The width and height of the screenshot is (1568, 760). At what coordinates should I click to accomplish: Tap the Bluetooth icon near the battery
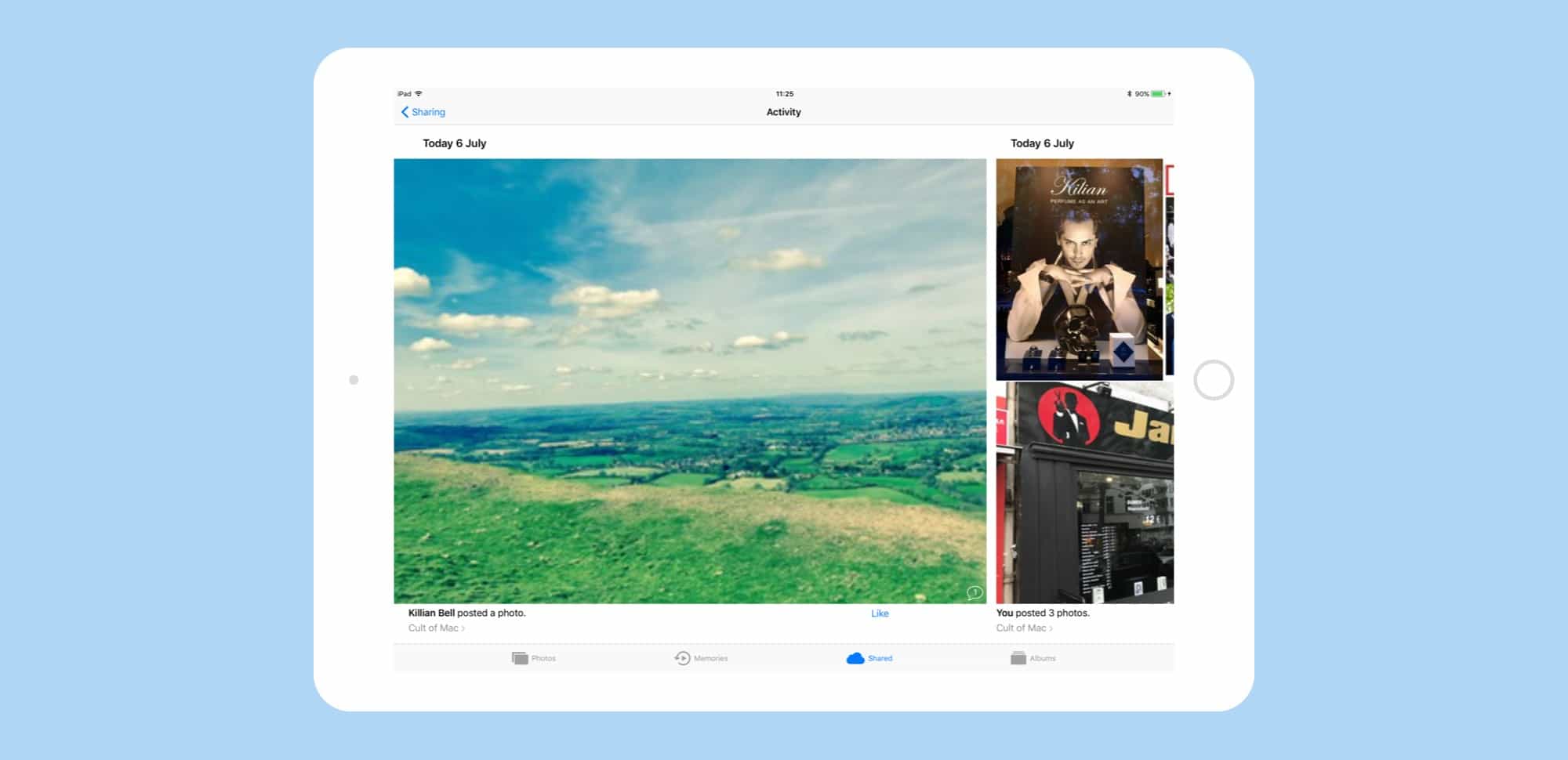point(1127,93)
